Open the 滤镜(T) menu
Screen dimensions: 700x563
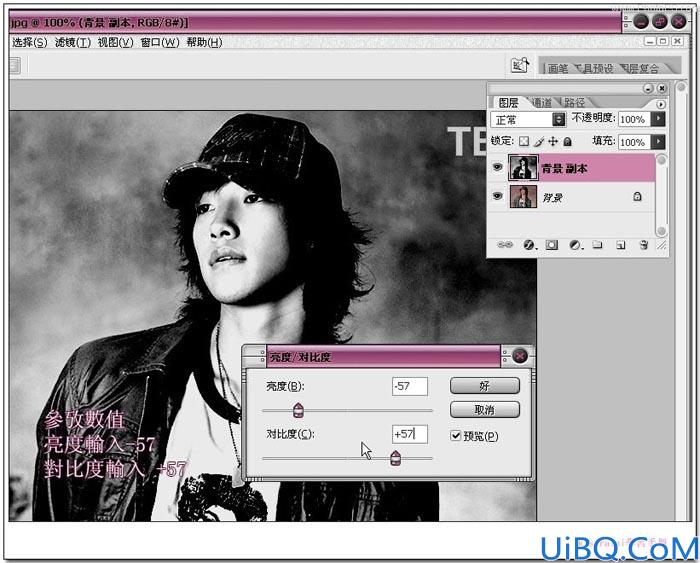[73, 42]
